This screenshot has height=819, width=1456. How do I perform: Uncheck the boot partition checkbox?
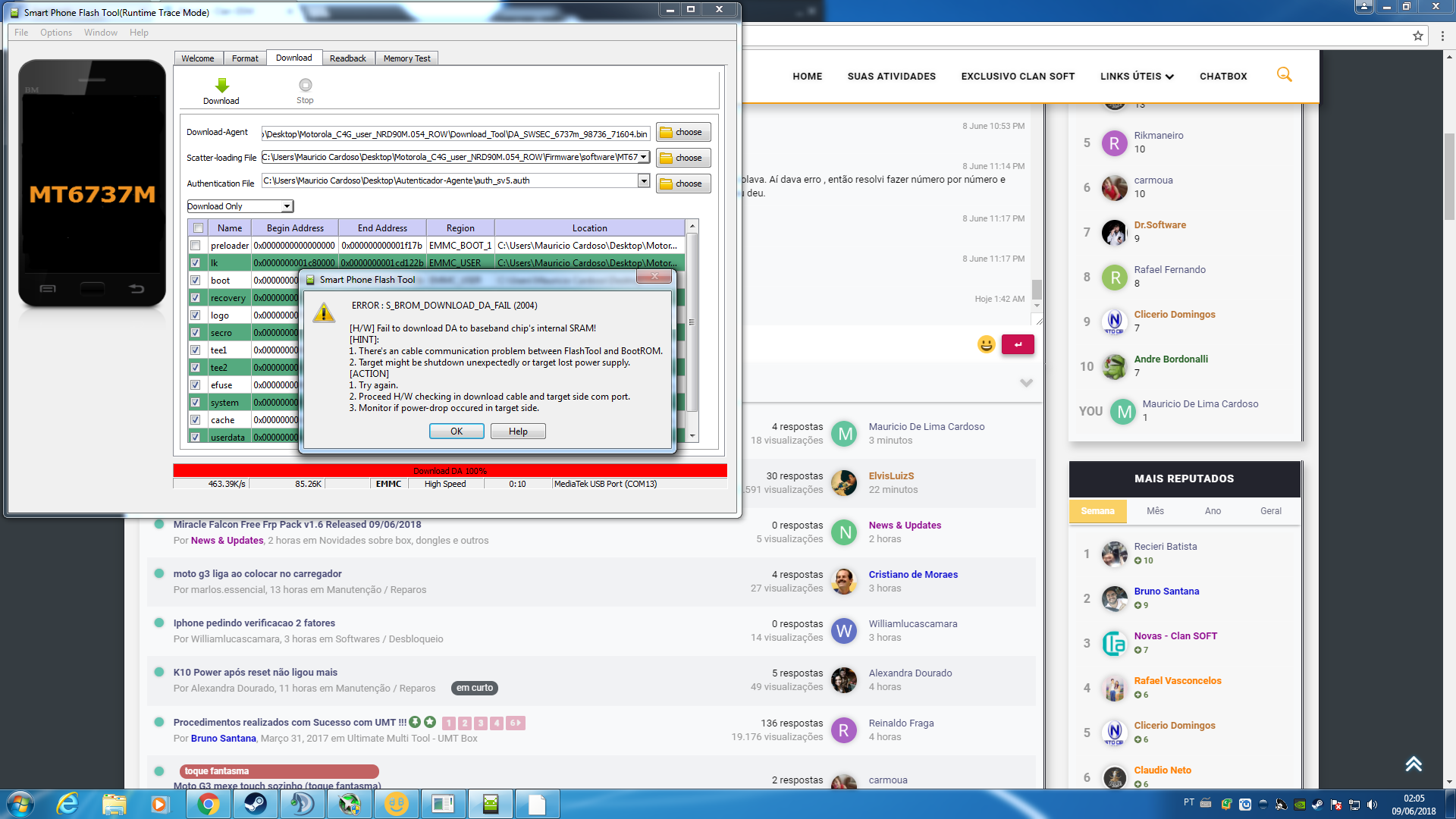pos(196,281)
